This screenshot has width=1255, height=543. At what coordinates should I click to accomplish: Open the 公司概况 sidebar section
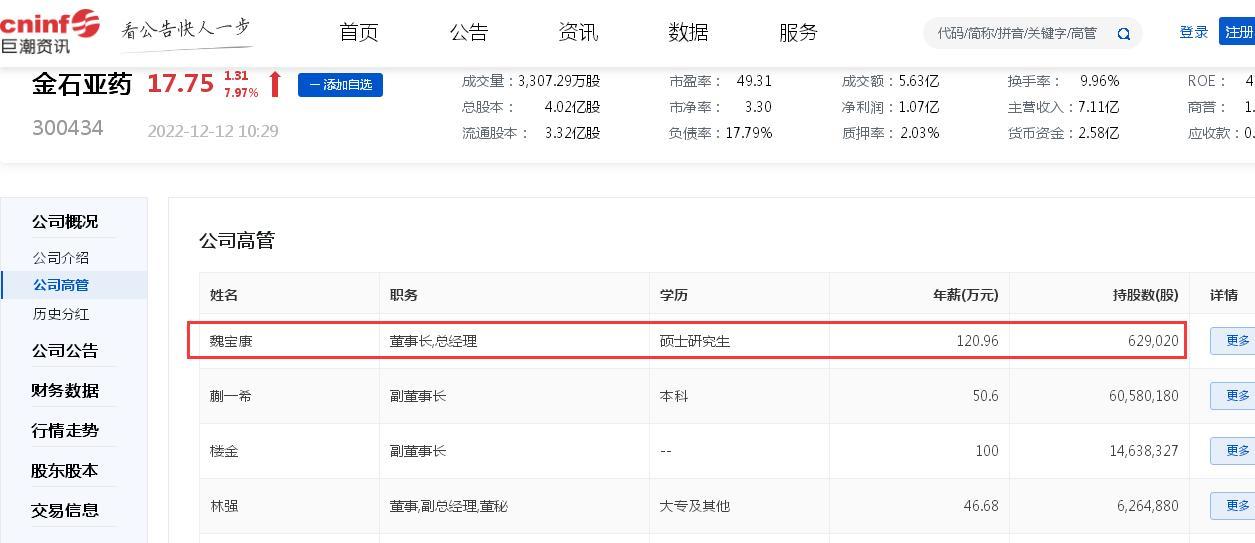65,222
